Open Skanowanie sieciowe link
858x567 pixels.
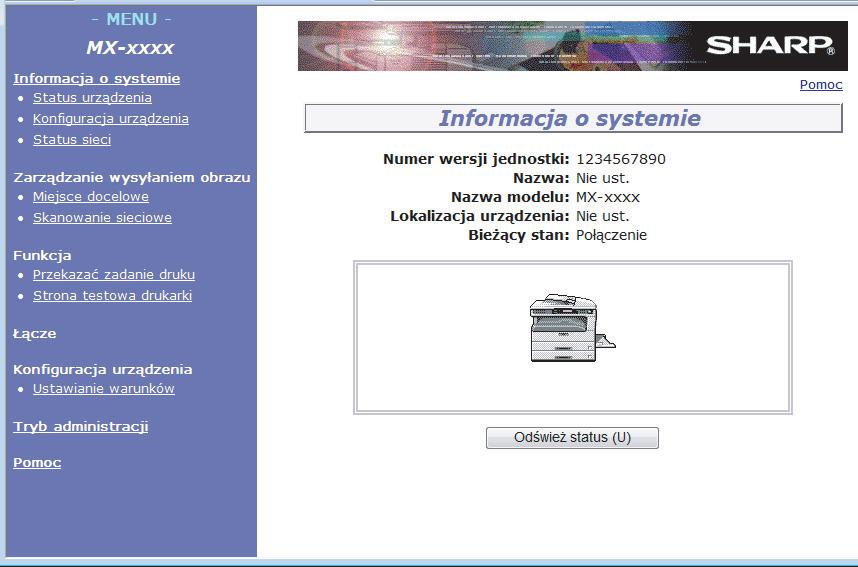click(x=102, y=217)
